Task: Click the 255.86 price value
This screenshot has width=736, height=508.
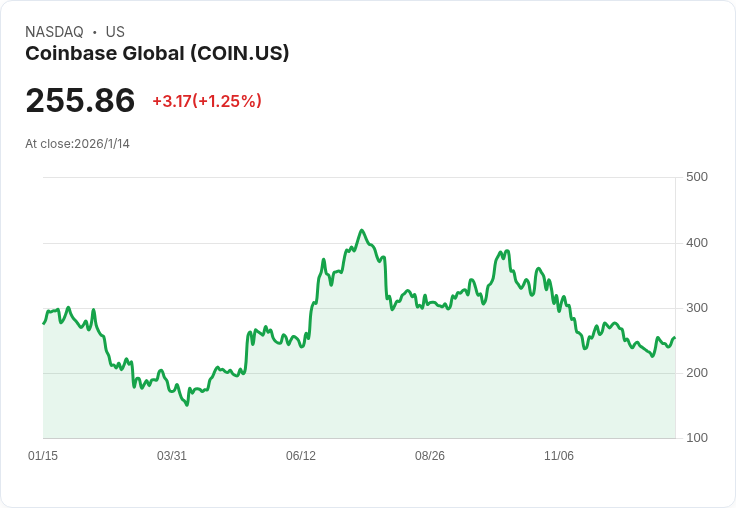Action: pos(80,100)
